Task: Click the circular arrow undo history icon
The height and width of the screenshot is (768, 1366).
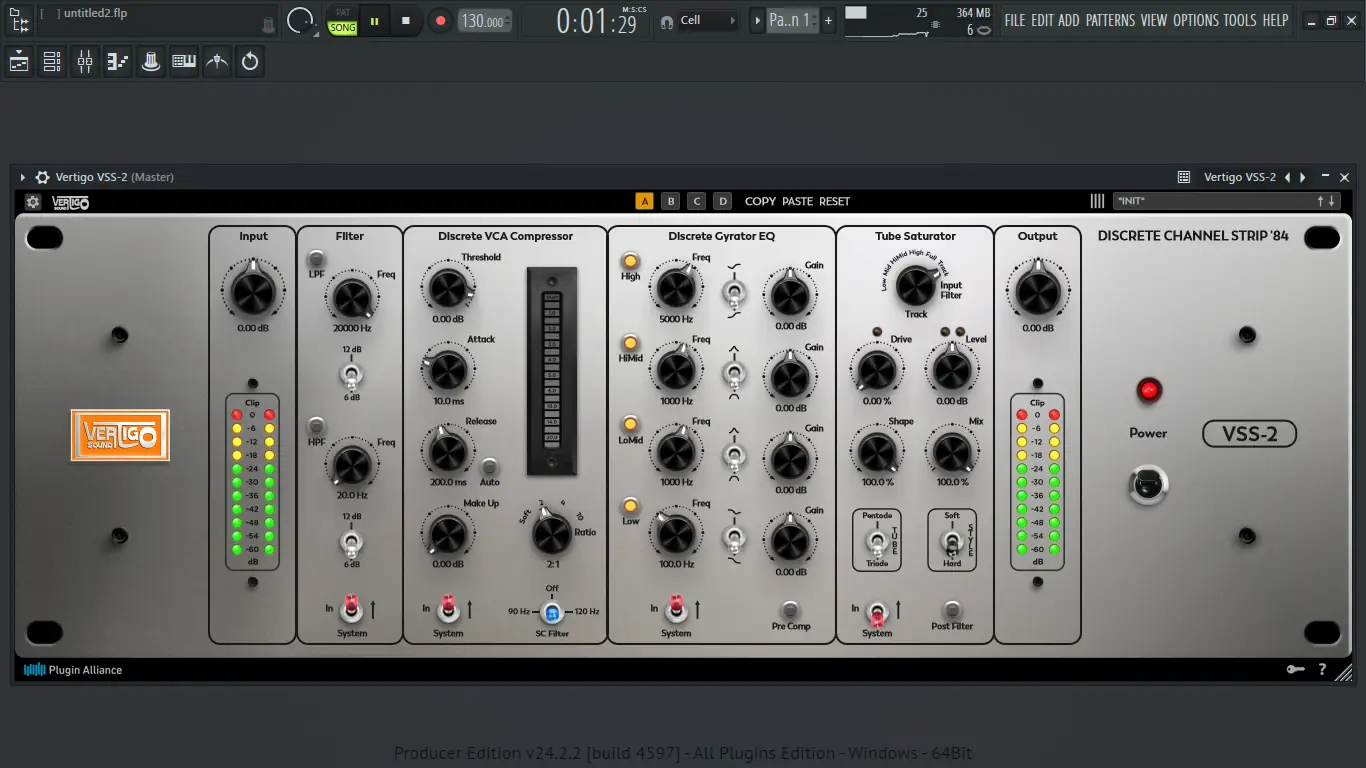Action: [250, 62]
